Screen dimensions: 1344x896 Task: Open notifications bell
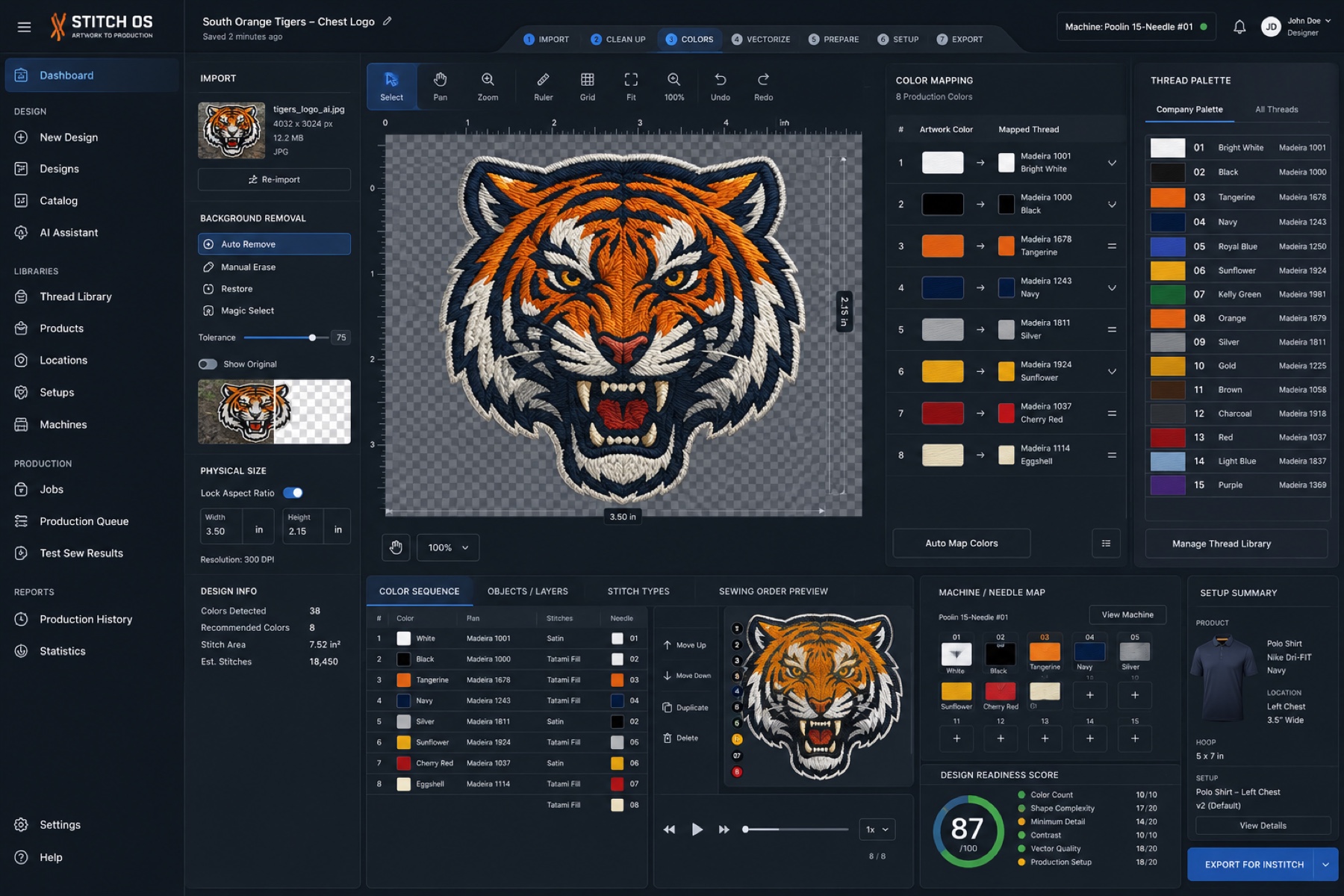[x=1239, y=27]
